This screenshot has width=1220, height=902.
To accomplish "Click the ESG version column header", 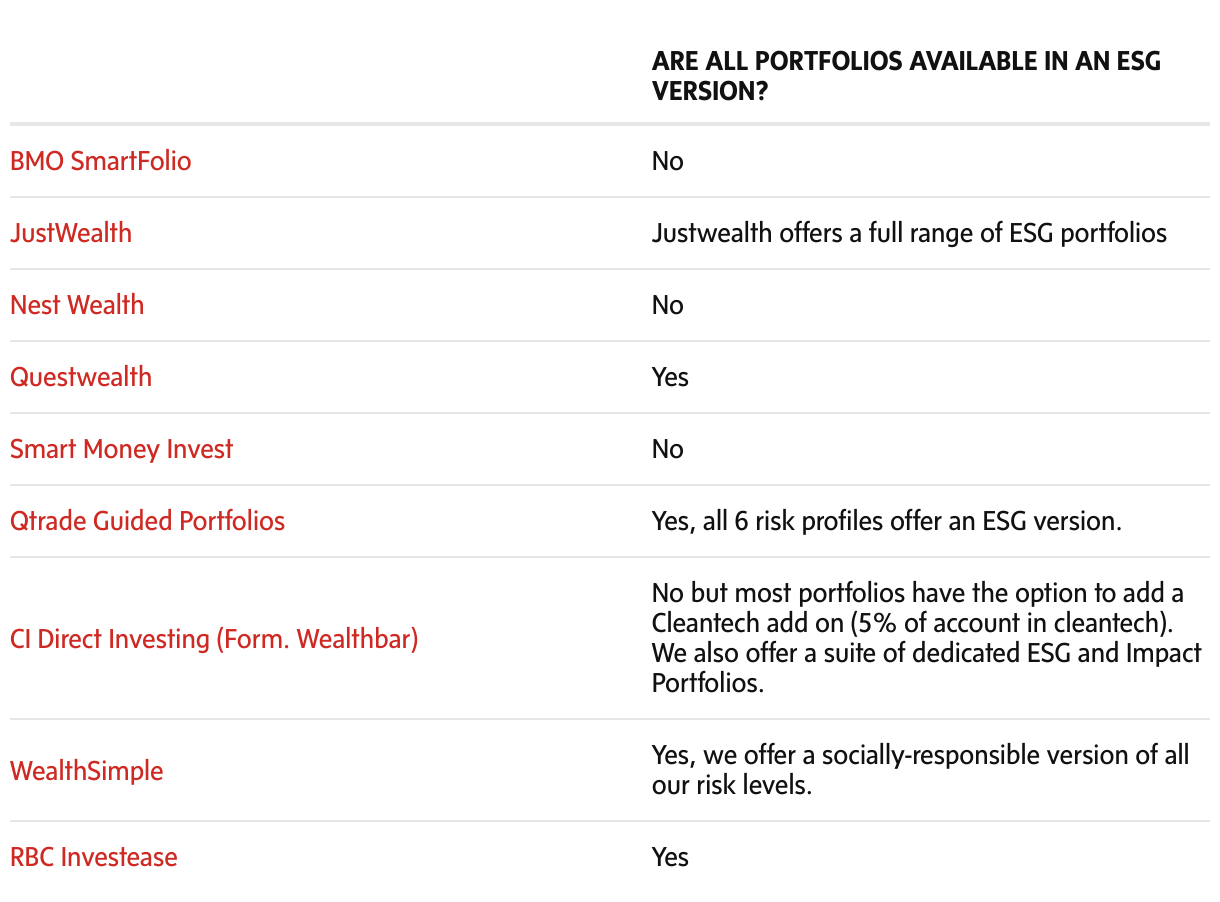I will [x=906, y=75].
